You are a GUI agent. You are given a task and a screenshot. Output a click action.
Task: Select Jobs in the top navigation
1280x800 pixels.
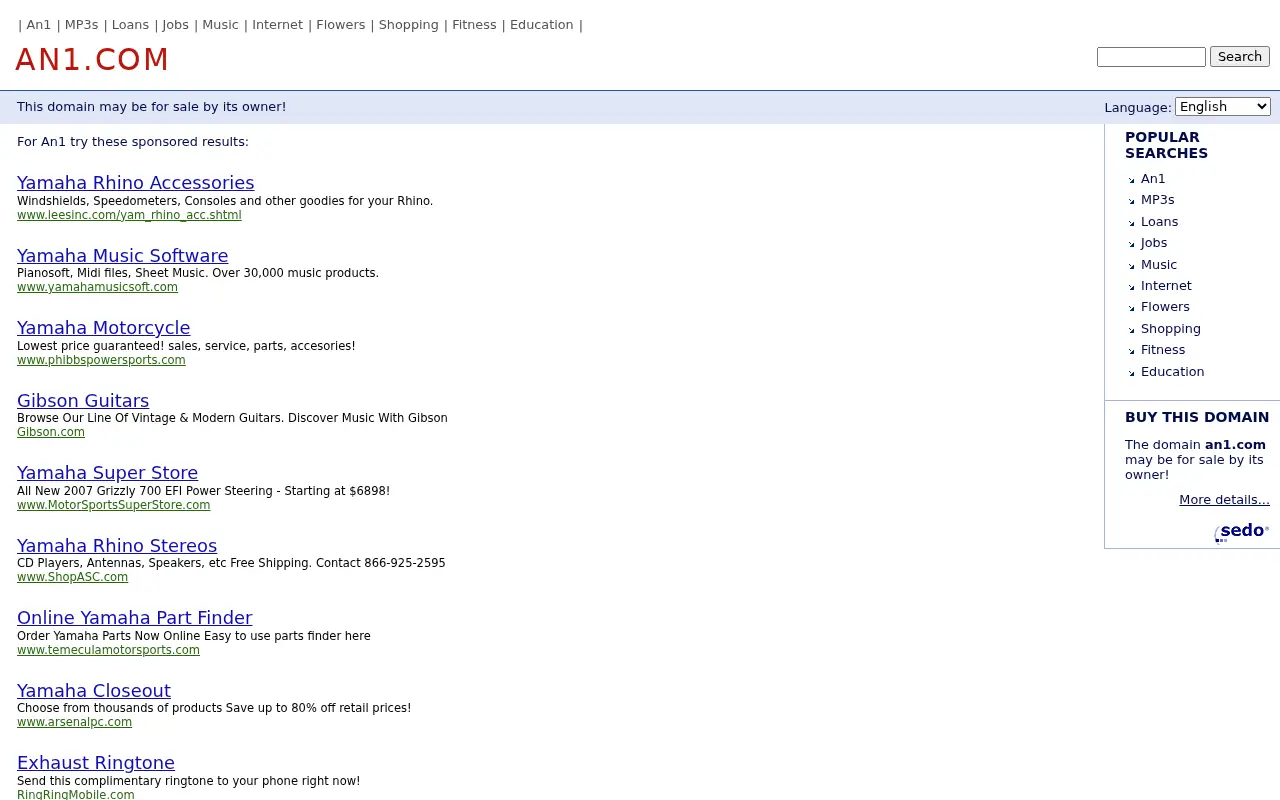pyautogui.click(x=176, y=25)
